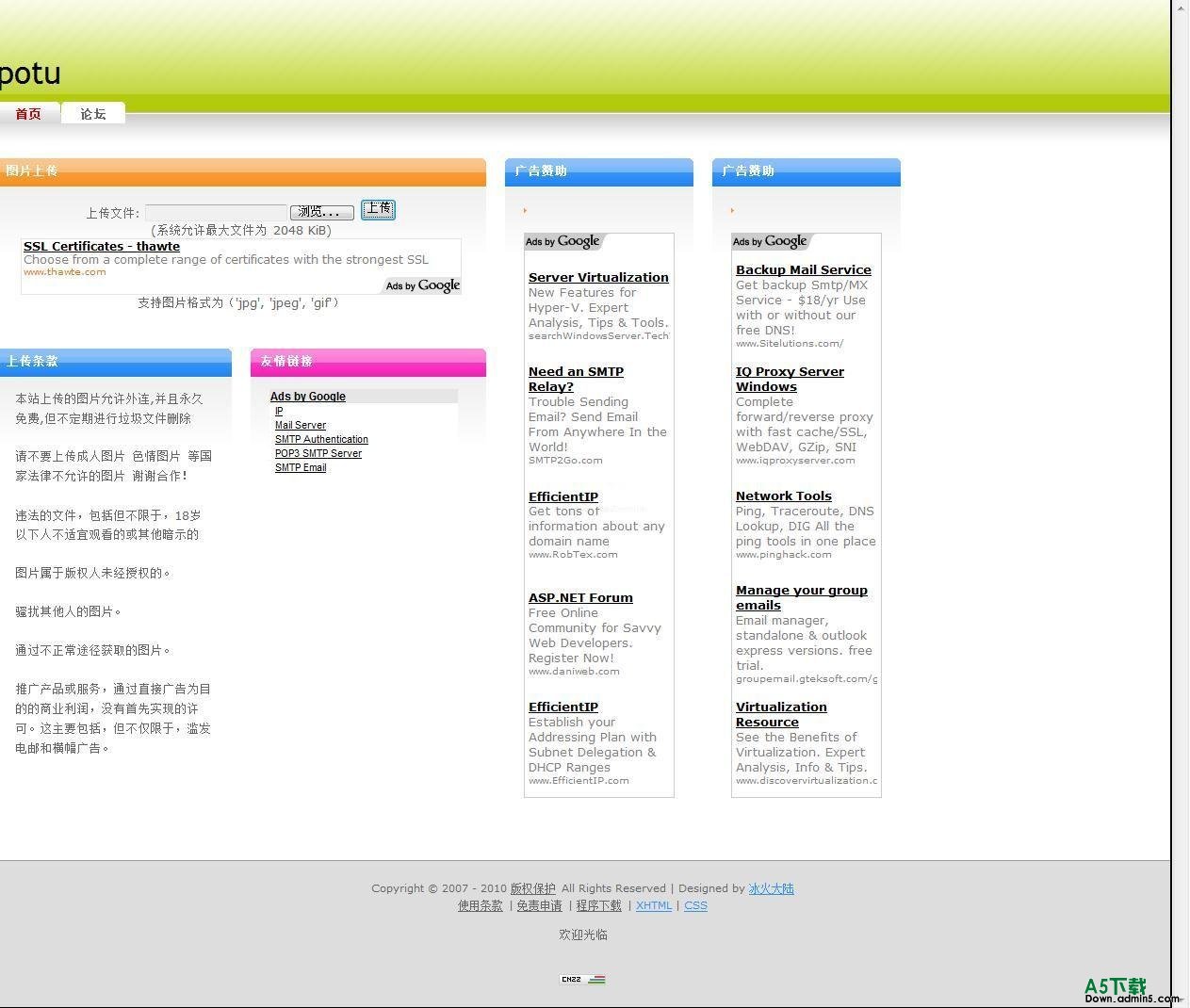Click the 浏览... file browse button
This screenshot has width=1190, height=1008.
[321, 213]
